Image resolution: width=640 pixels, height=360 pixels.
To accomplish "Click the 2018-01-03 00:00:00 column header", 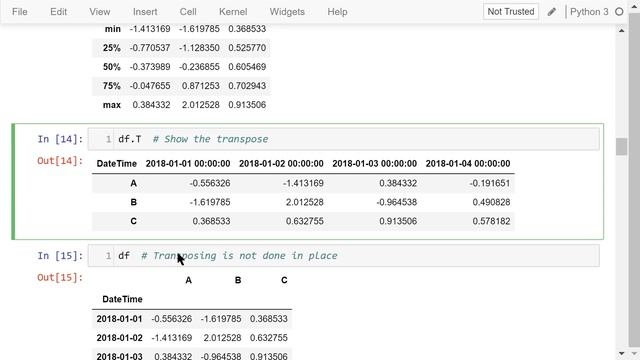I will tap(374, 164).
